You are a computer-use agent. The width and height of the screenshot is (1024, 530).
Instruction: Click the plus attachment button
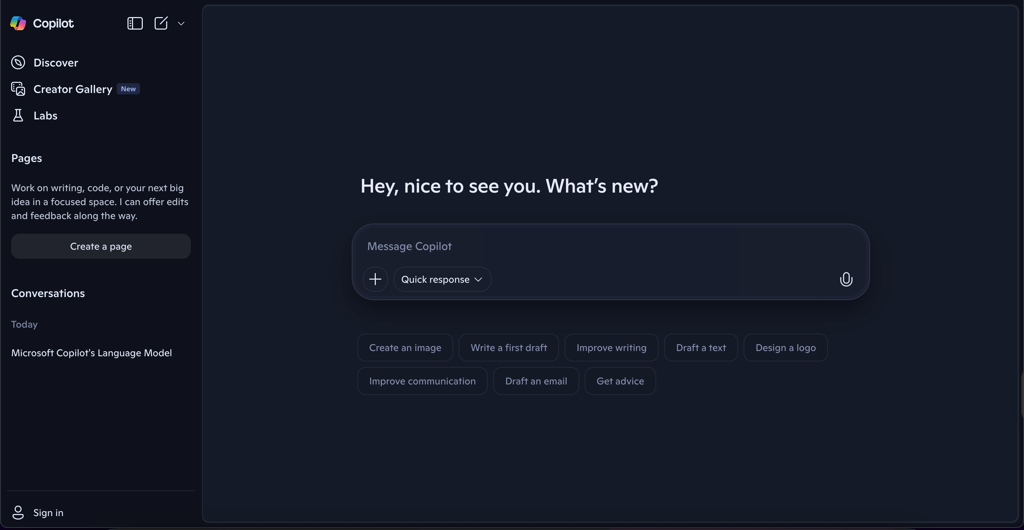coord(375,279)
